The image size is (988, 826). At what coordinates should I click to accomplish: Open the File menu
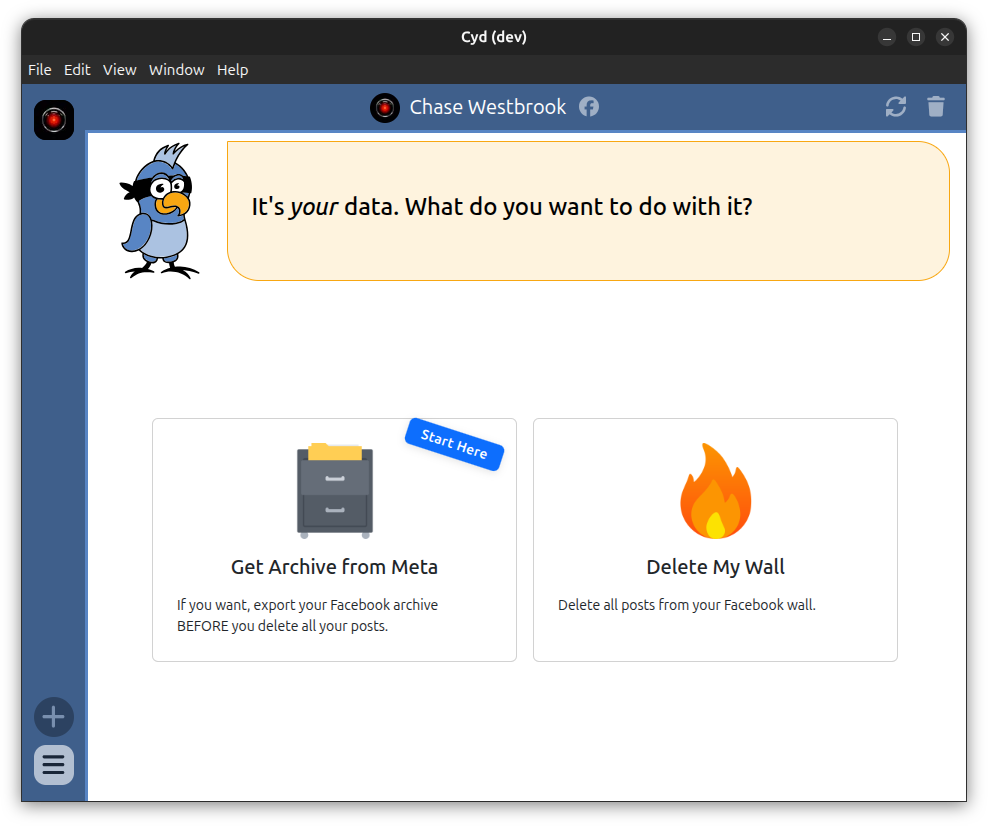pyautogui.click(x=40, y=70)
